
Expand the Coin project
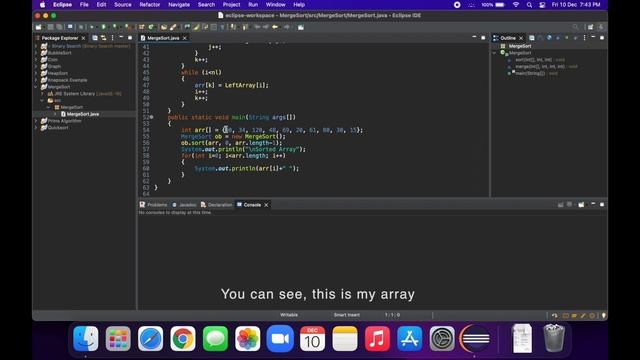click(x=36, y=60)
